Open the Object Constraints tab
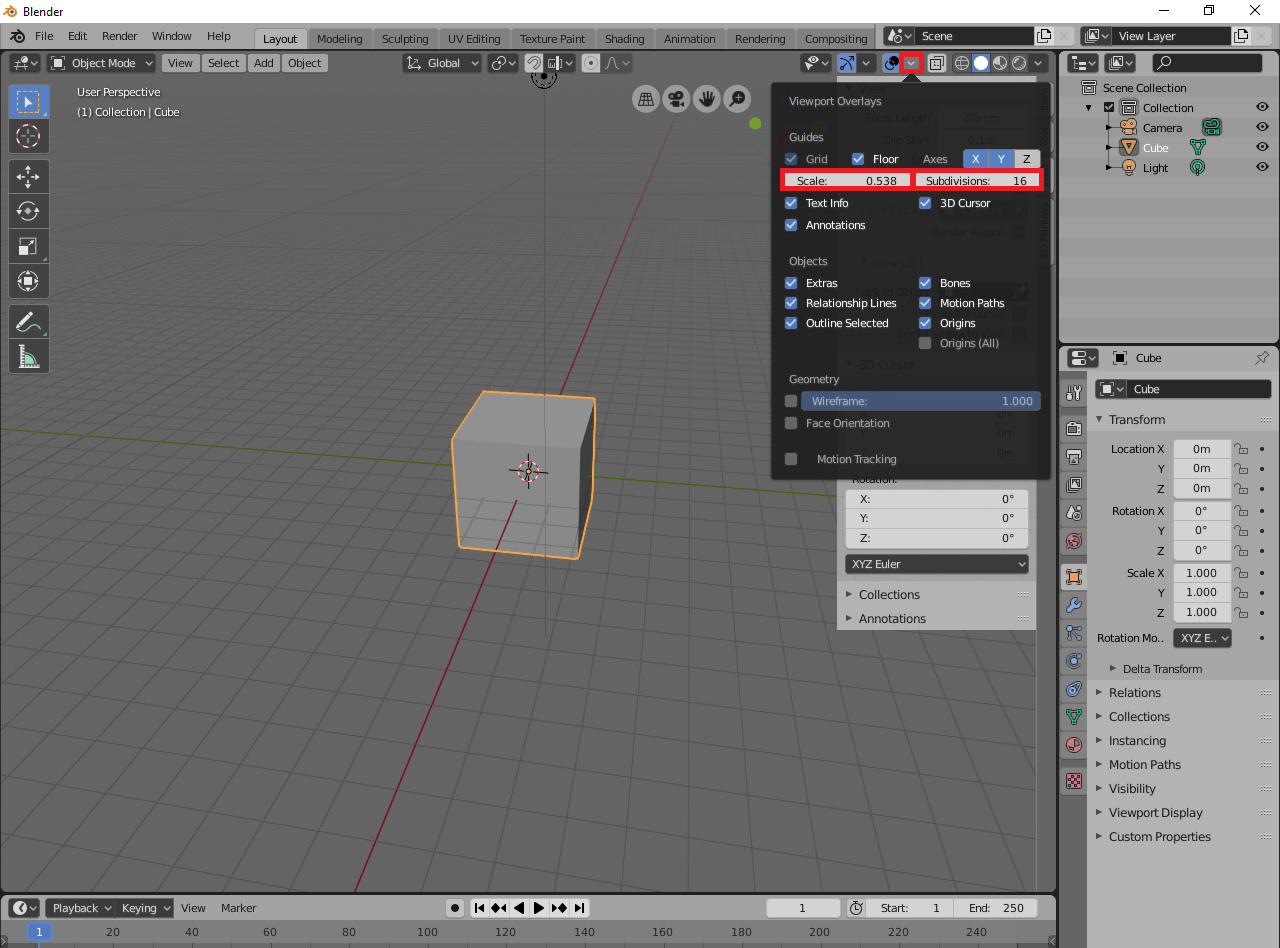The height and width of the screenshot is (948, 1280). click(1074, 689)
